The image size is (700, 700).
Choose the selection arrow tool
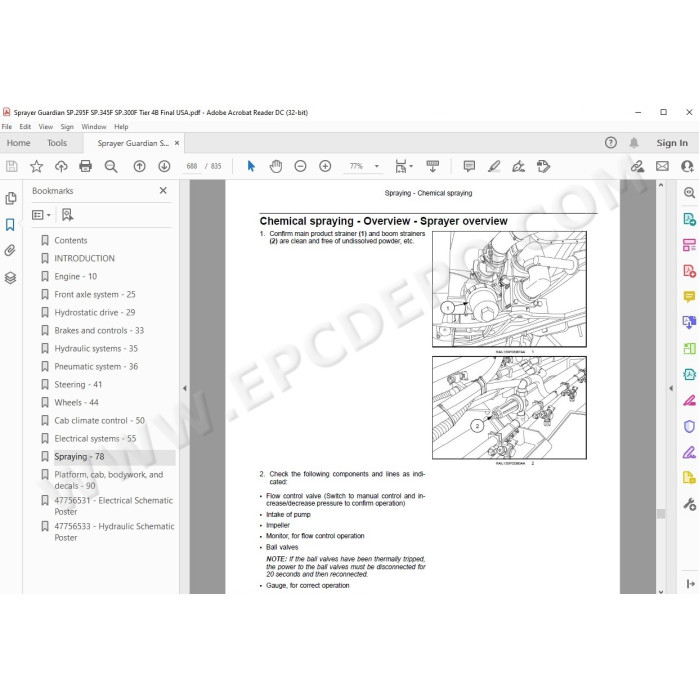251,167
